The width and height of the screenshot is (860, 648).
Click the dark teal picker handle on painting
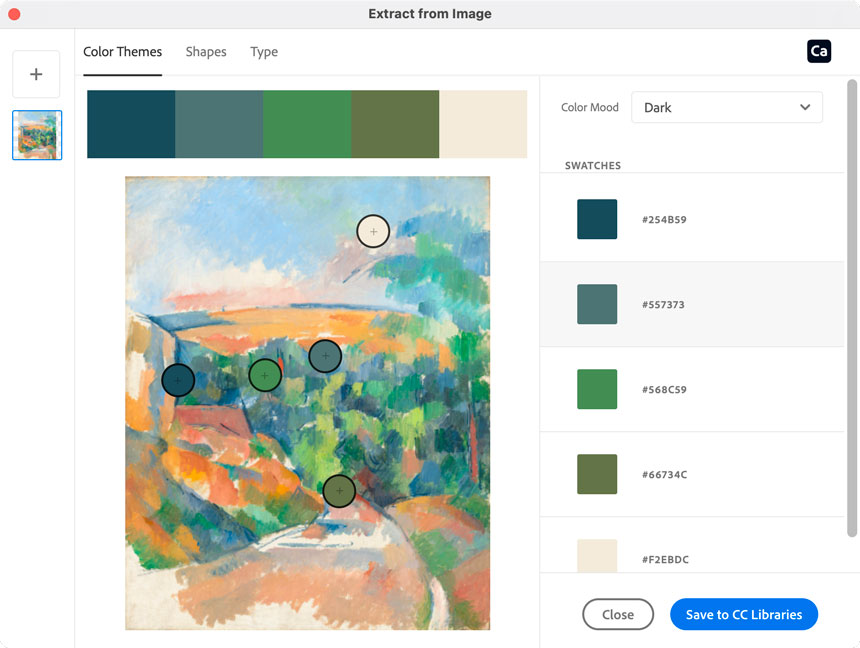[178, 380]
